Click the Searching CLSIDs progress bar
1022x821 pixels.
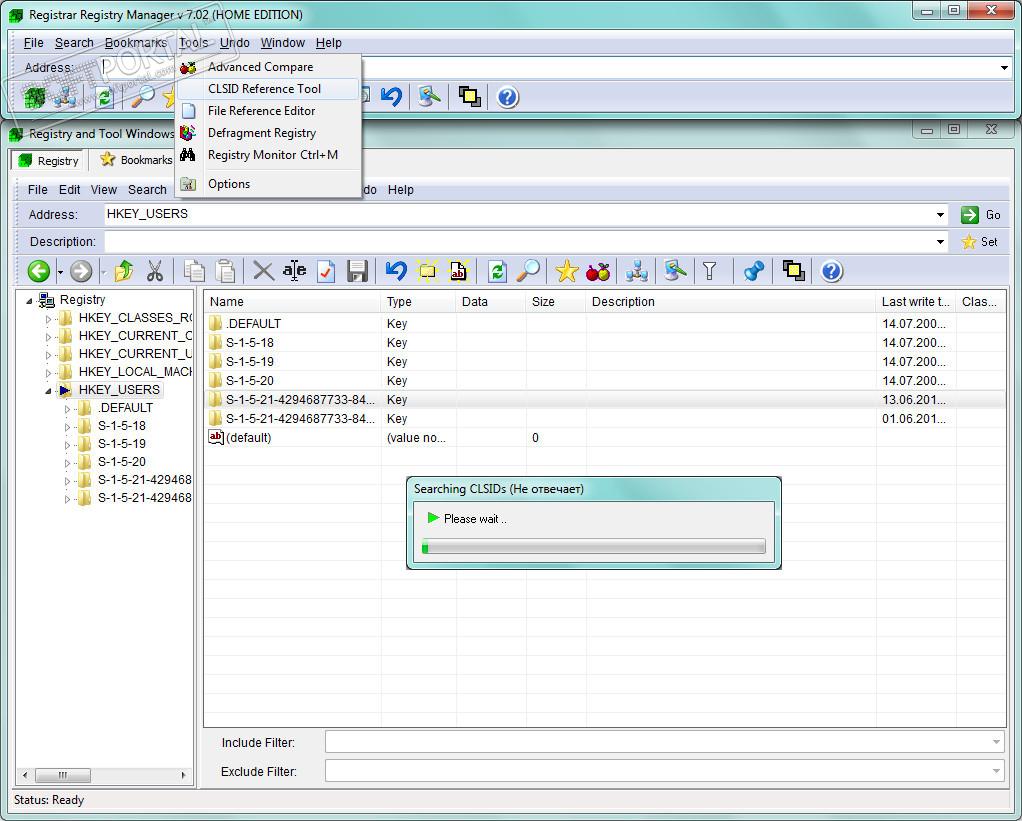pyautogui.click(x=594, y=547)
